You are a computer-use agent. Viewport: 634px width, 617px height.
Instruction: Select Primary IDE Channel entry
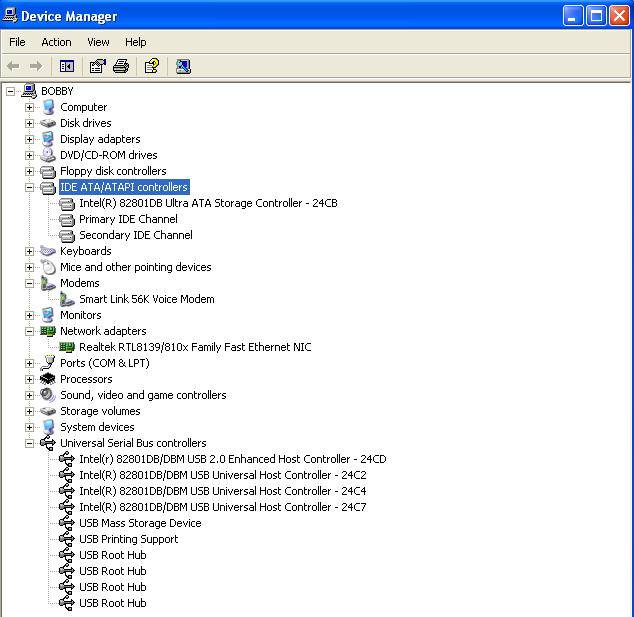click(x=128, y=219)
